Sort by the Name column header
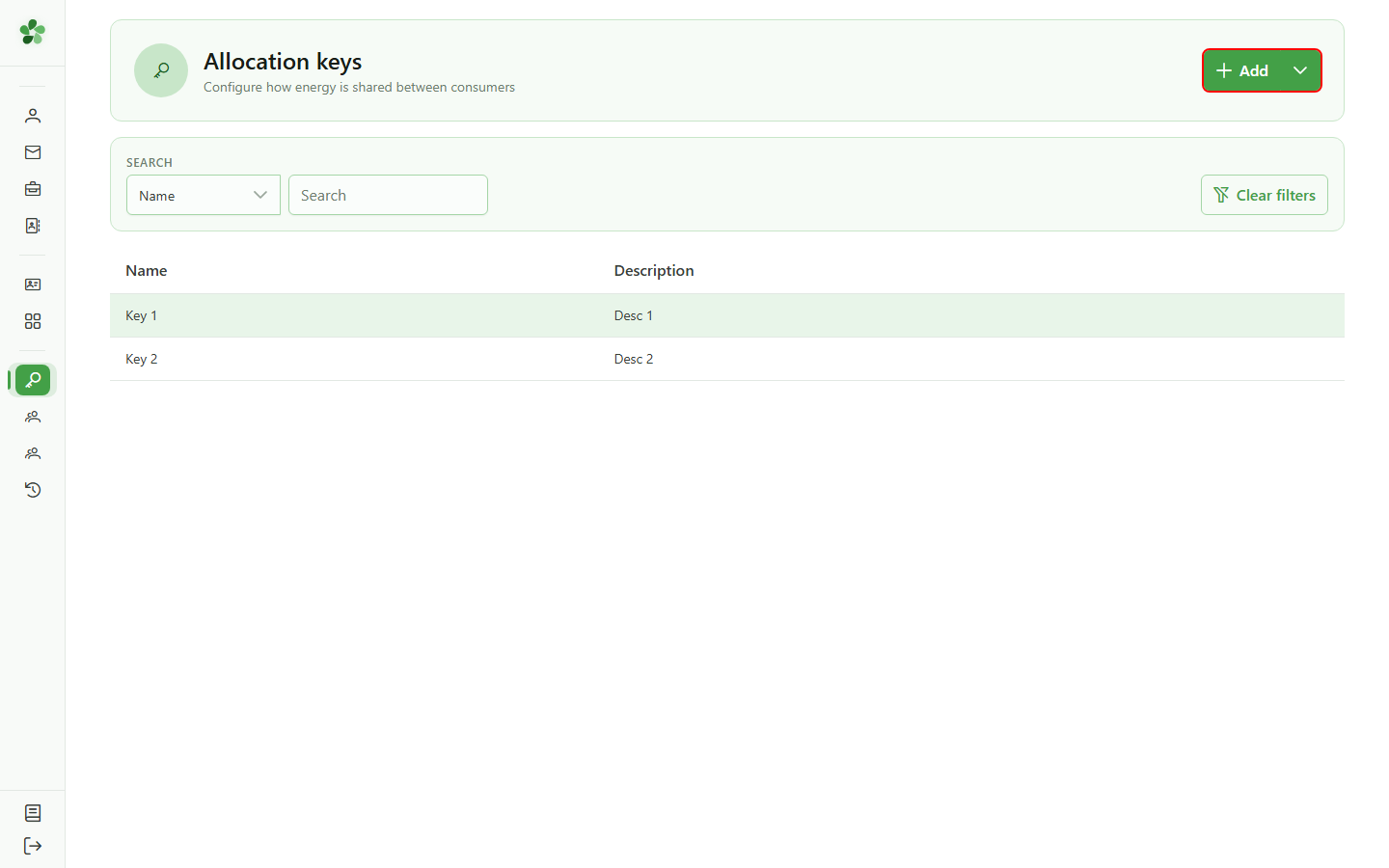The image size is (1389, 868). 147,271
